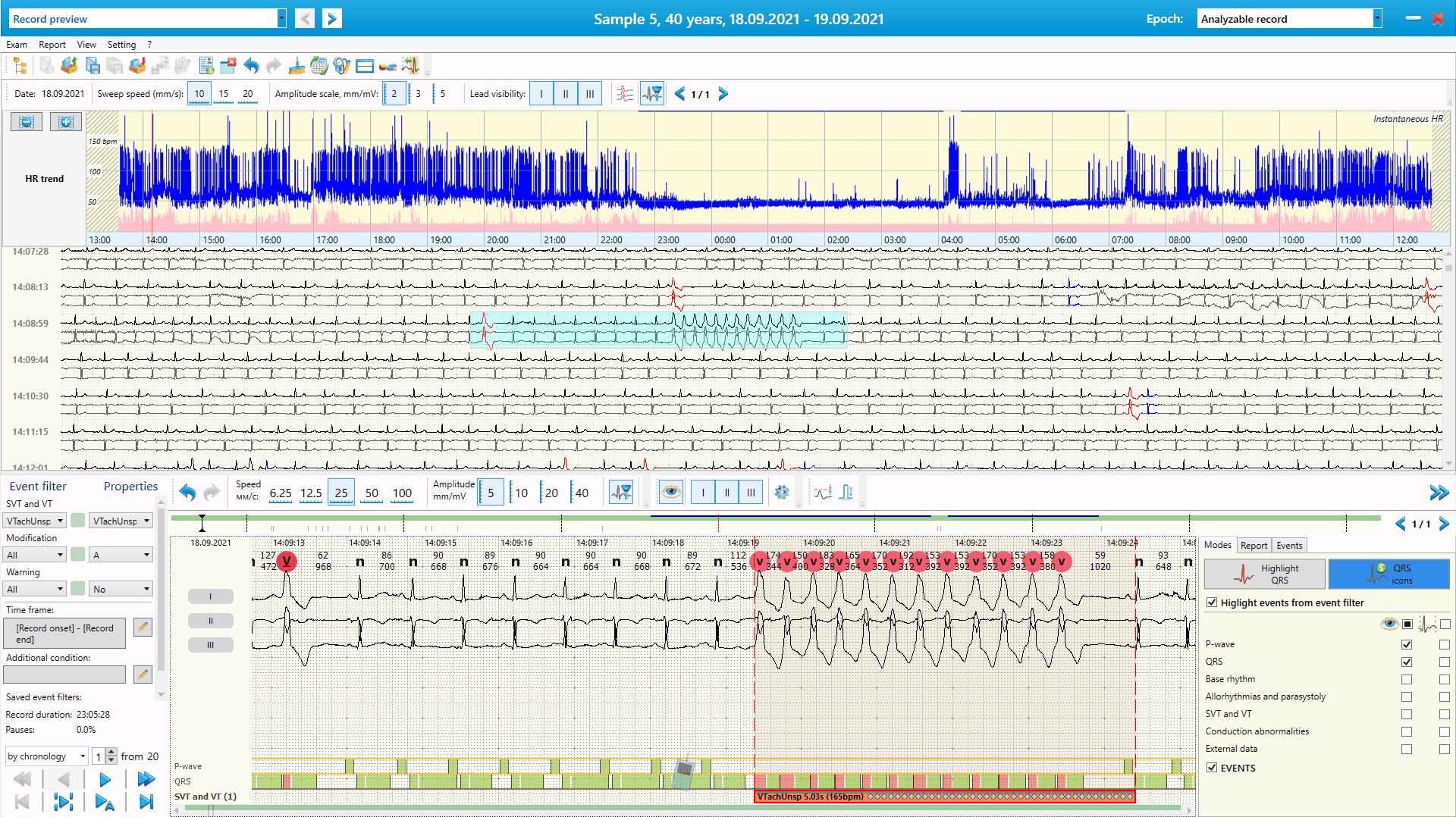Toggle P-wave visibility checkbox
The image size is (1456, 817).
click(1407, 644)
